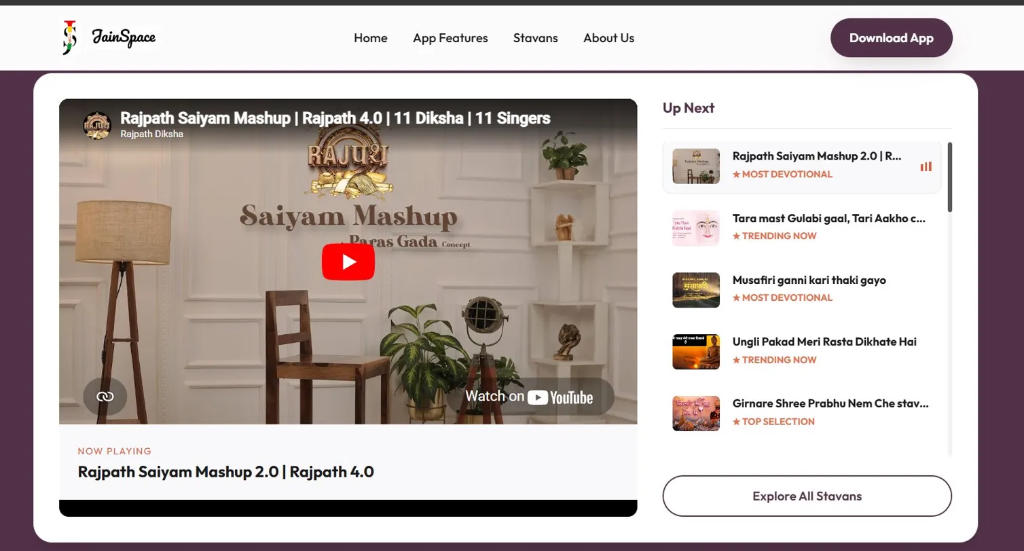Click Rajpath Saiyam Mashup 2.0 title in list

coord(816,156)
